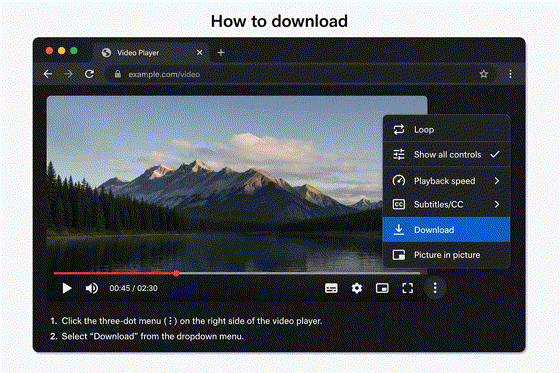Toggle the subtitles icon in the player bar
This screenshot has width=560, height=373.
[x=331, y=288]
